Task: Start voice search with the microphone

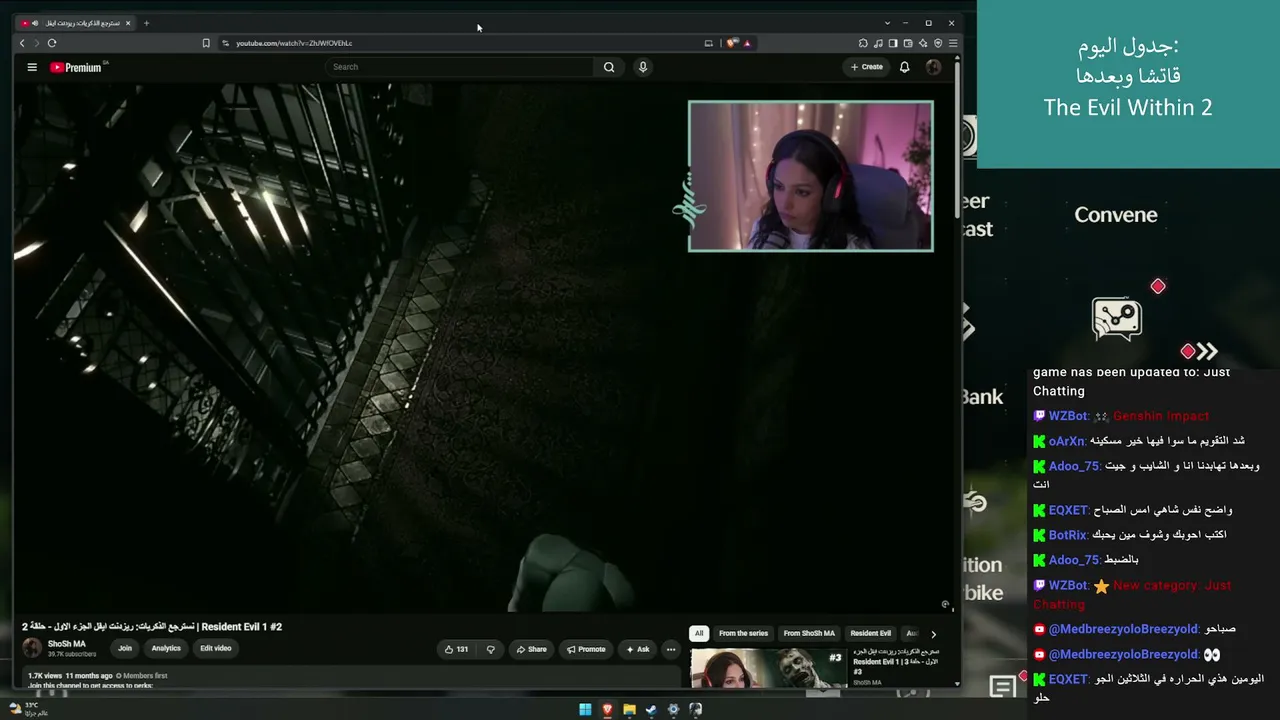Action: point(643,67)
